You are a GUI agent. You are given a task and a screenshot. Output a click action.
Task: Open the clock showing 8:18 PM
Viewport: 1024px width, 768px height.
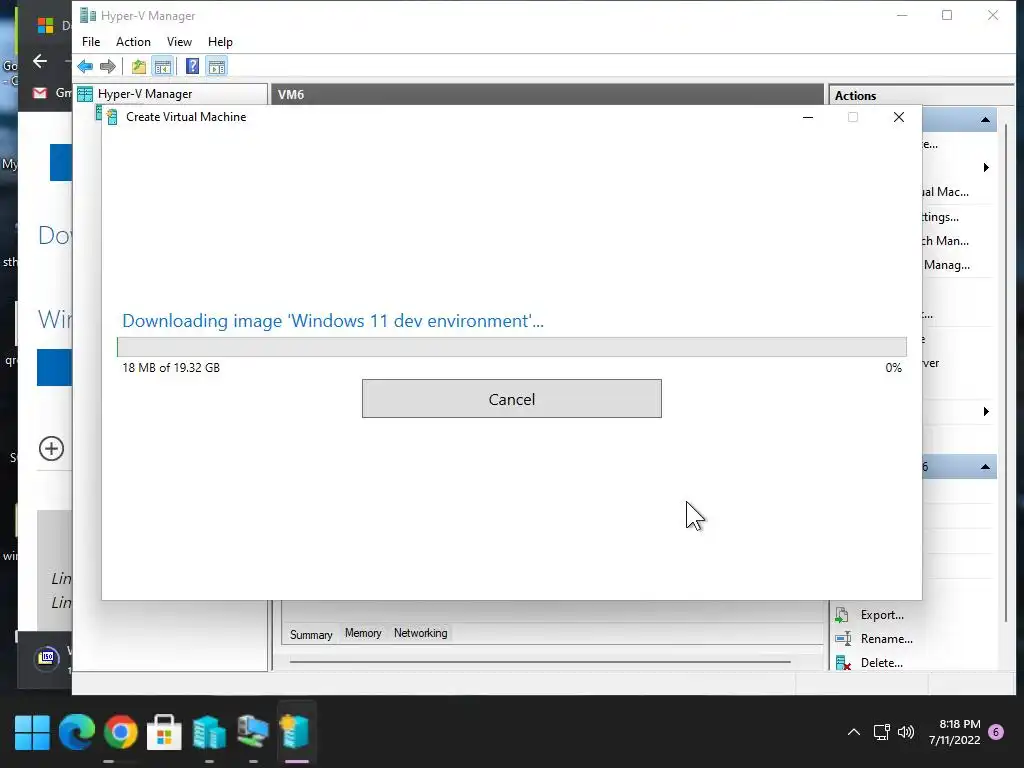point(954,732)
